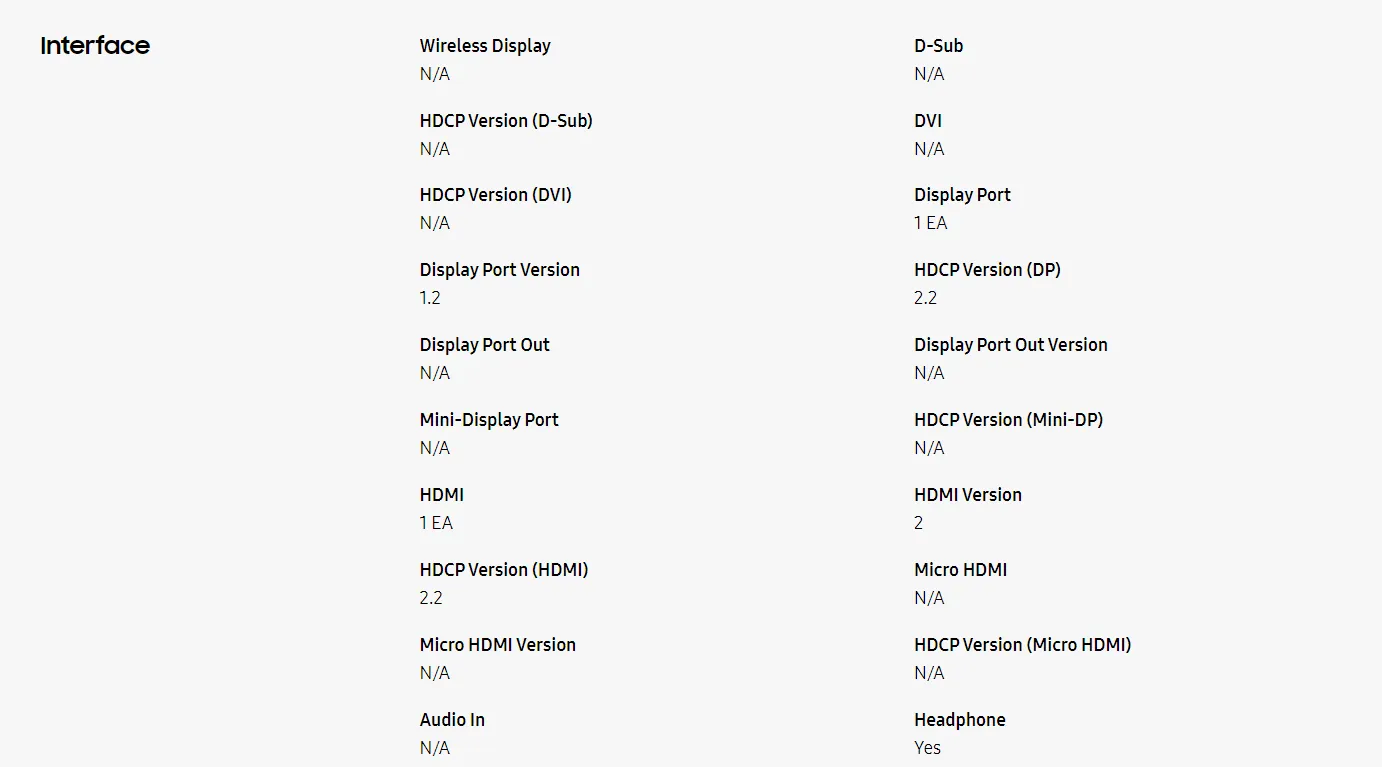Select the '1.2' Display Port Version value
Screen dimensions: 1382x767
click(430, 298)
